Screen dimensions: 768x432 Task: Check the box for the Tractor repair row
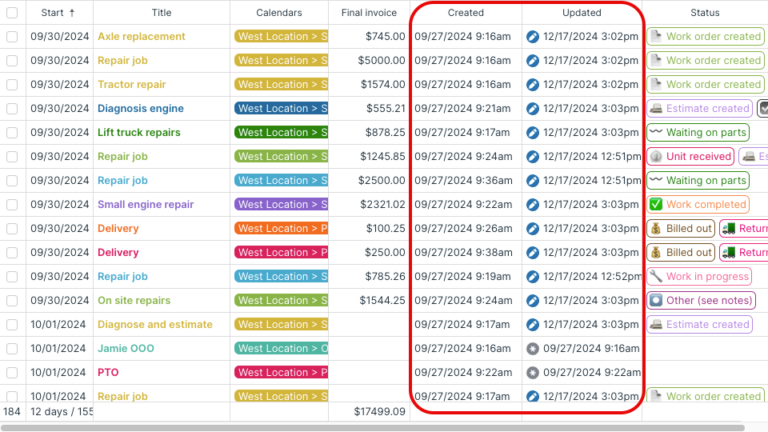[12, 85]
